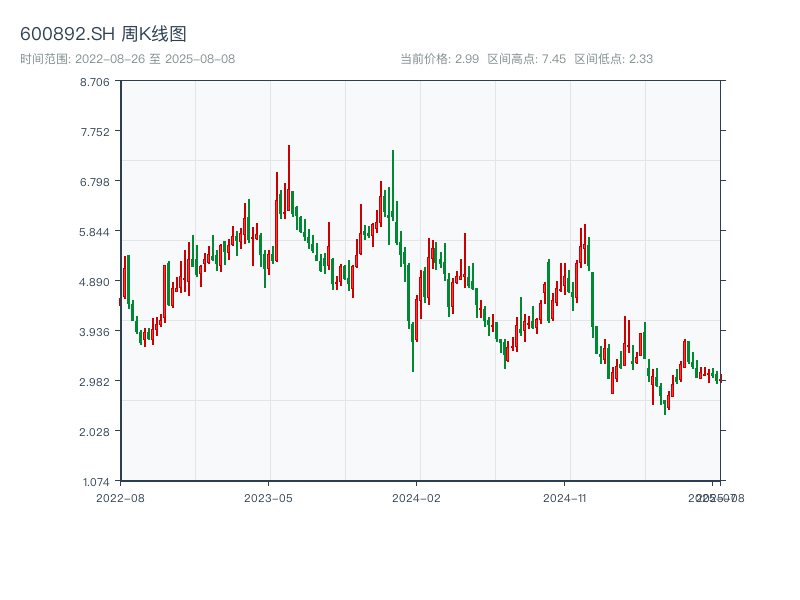The width and height of the screenshot is (800, 600).
Task: Click the 区间低点: 2.33 label
Action: pos(614,59)
